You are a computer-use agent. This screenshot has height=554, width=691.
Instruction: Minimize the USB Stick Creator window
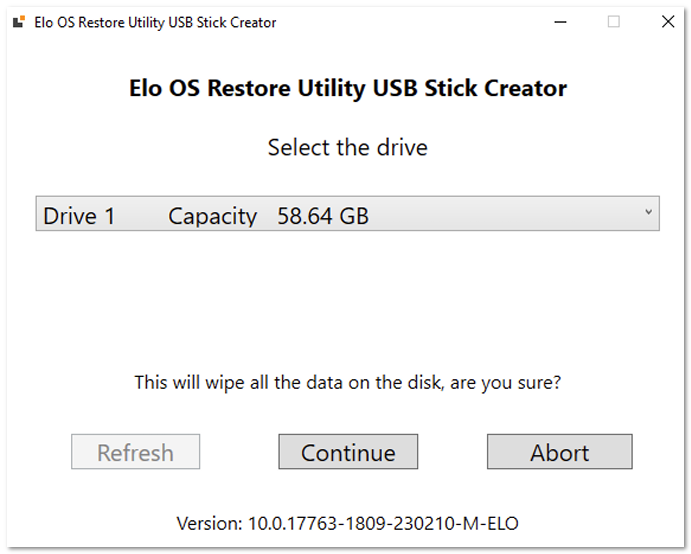coord(560,22)
